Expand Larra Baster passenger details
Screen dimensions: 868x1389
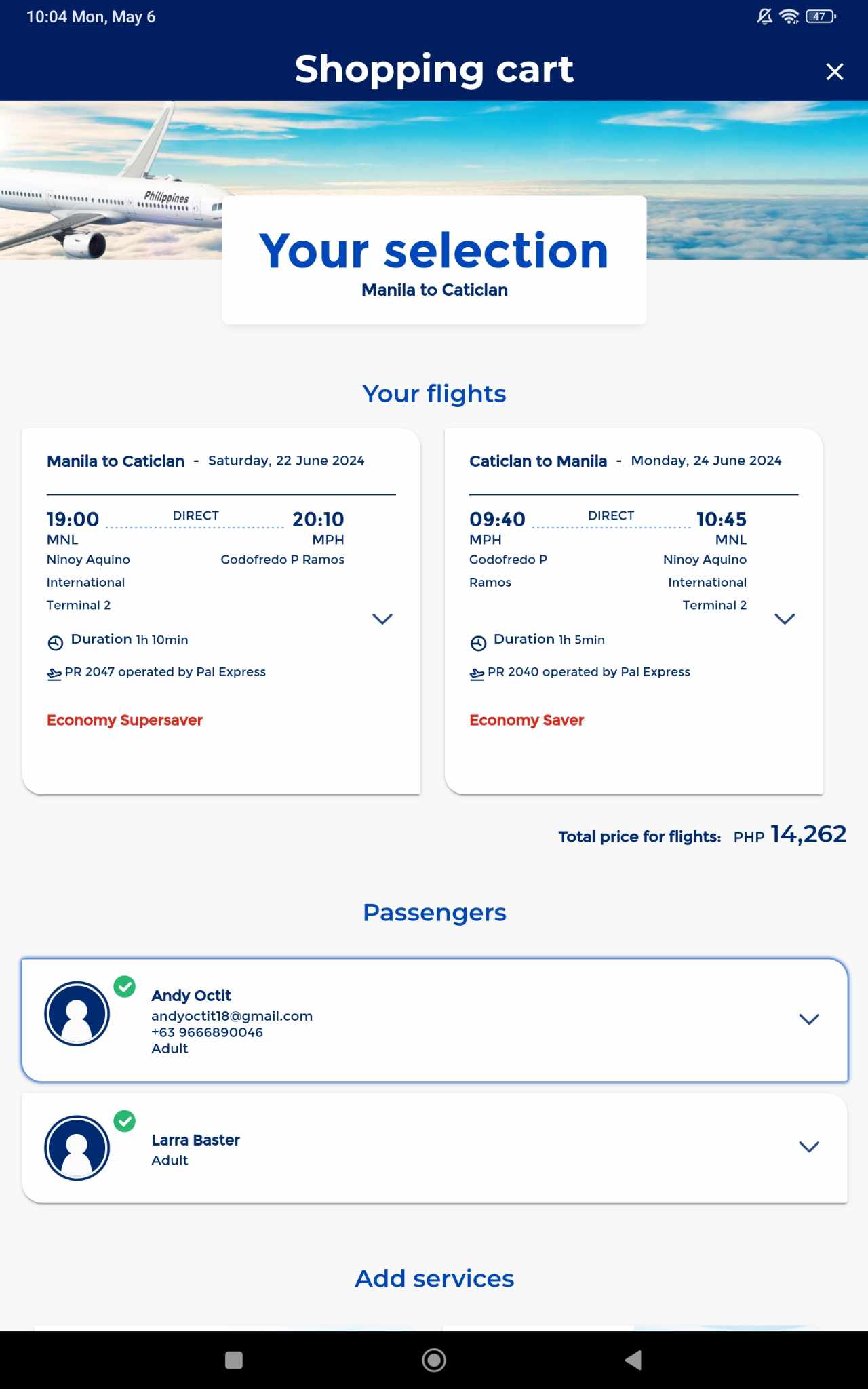tap(809, 1146)
